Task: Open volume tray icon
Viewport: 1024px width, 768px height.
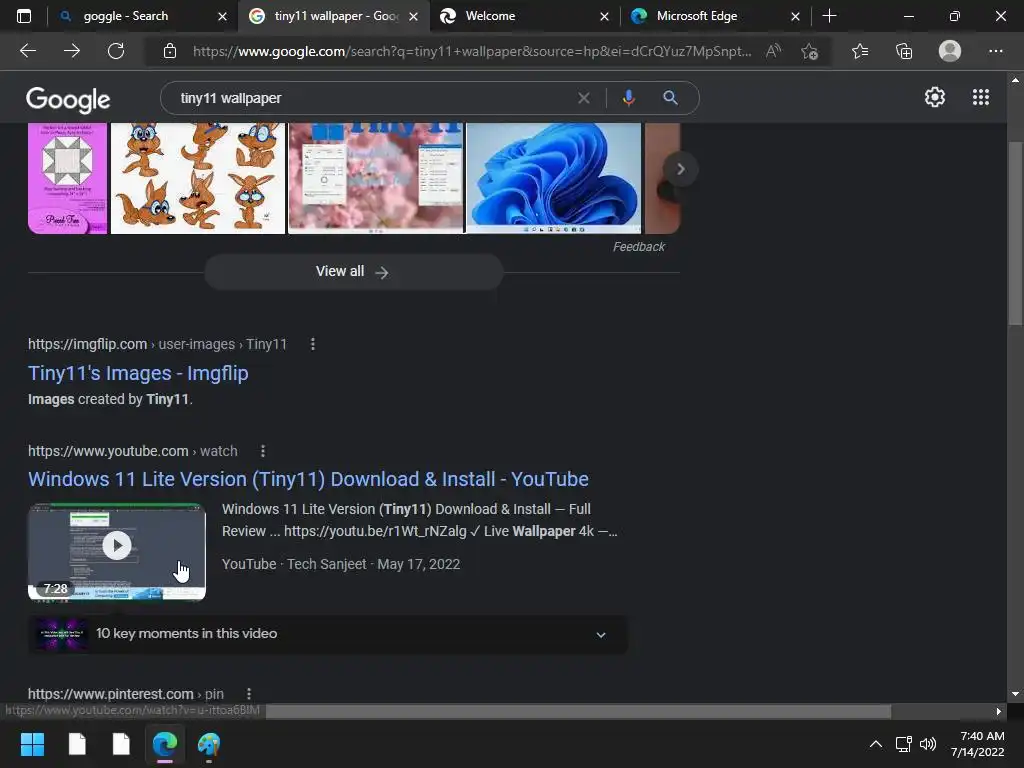Action: (927, 744)
